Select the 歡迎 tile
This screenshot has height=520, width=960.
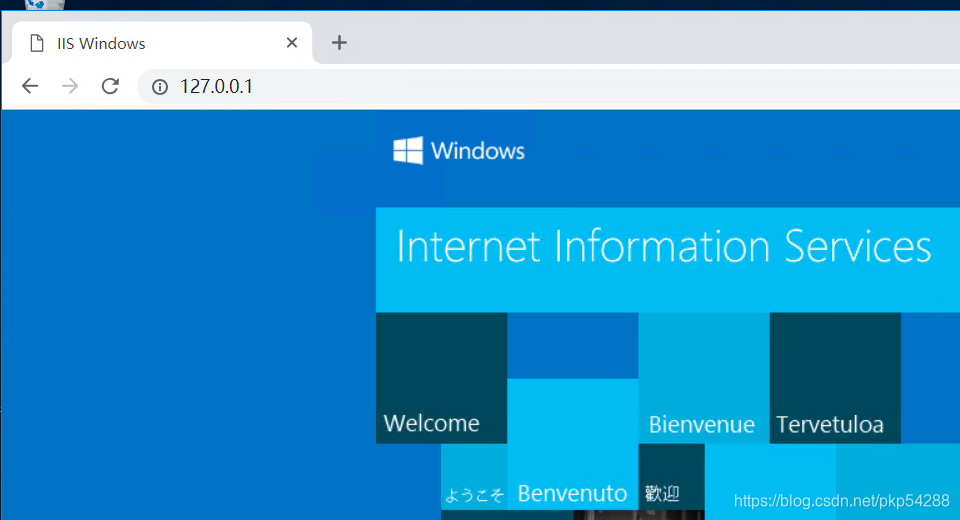[672, 477]
